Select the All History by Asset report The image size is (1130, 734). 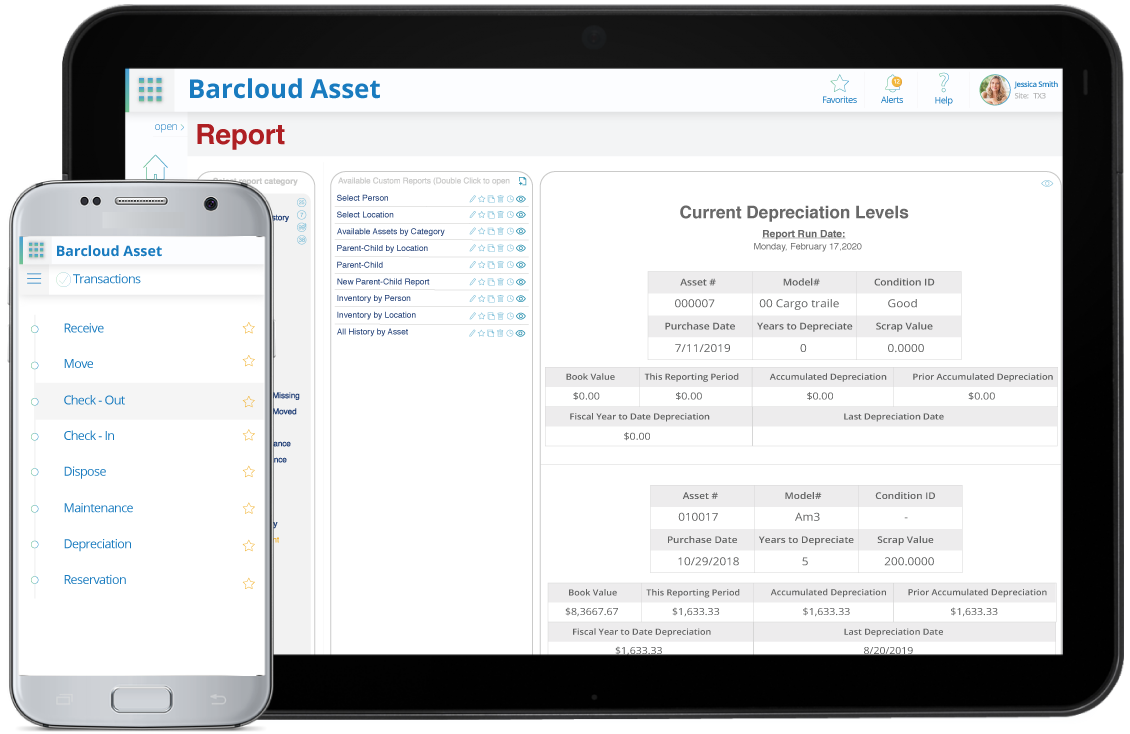(x=373, y=332)
